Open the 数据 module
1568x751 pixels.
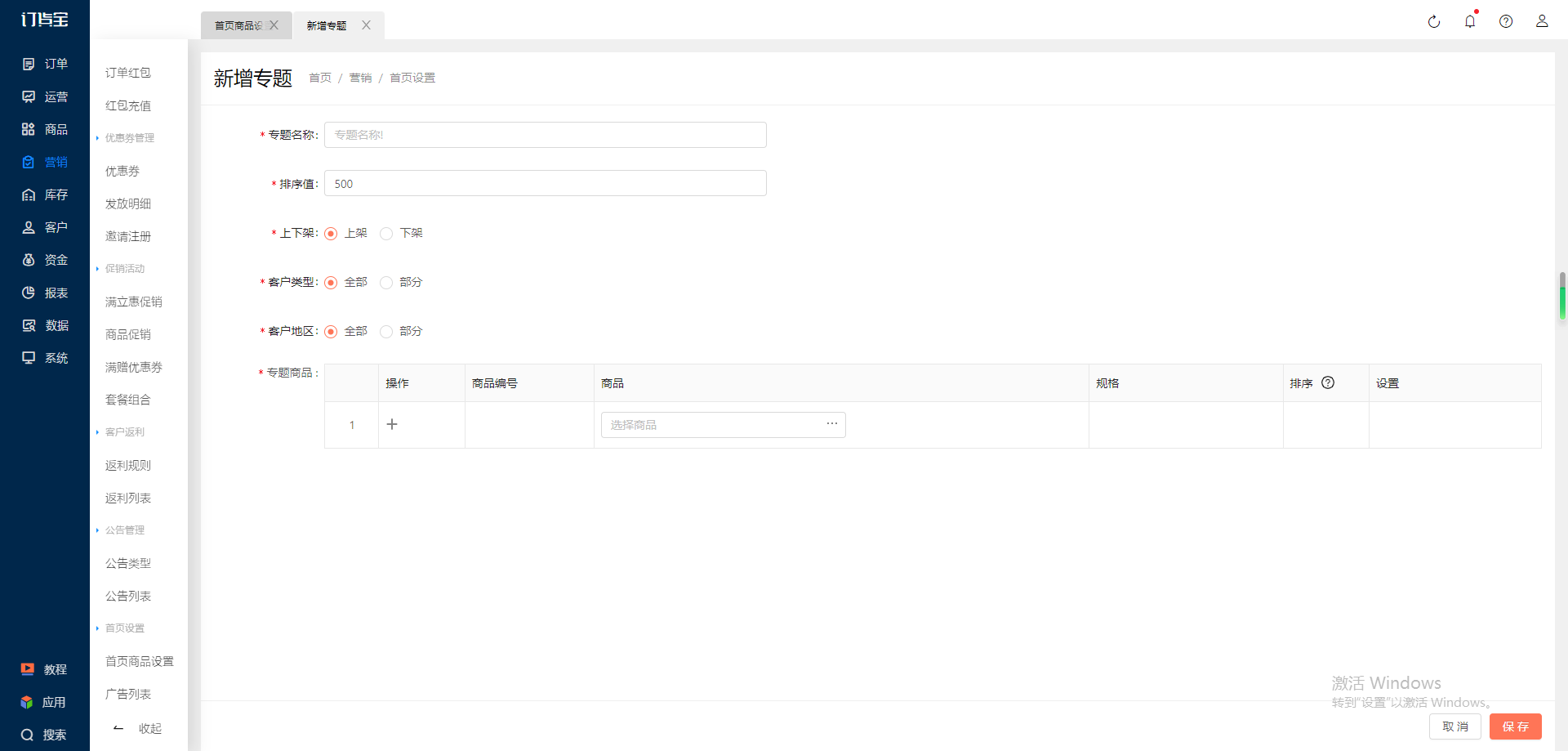click(45, 325)
